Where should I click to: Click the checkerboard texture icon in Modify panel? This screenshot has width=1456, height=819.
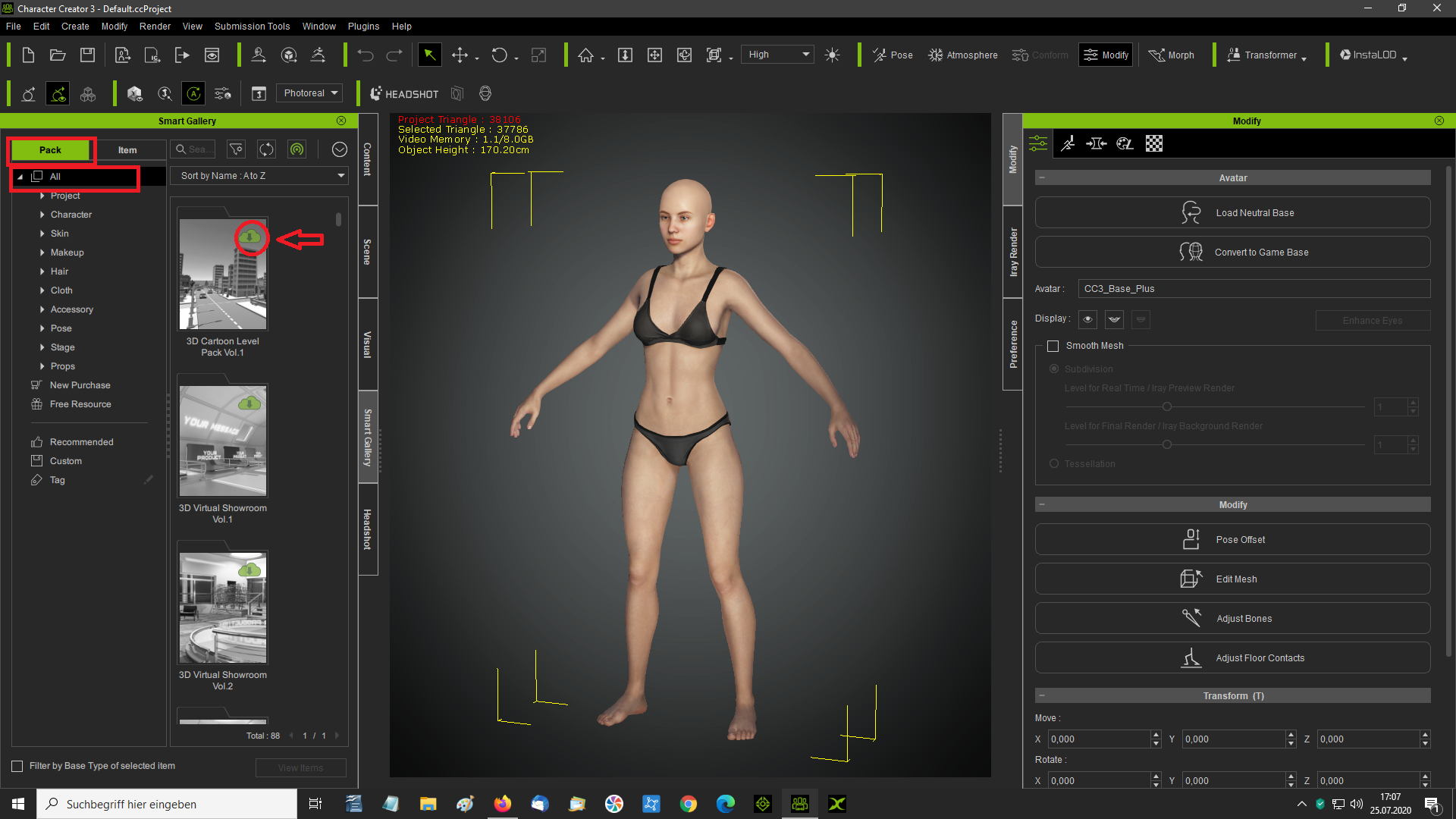[x=1154, y=143]
